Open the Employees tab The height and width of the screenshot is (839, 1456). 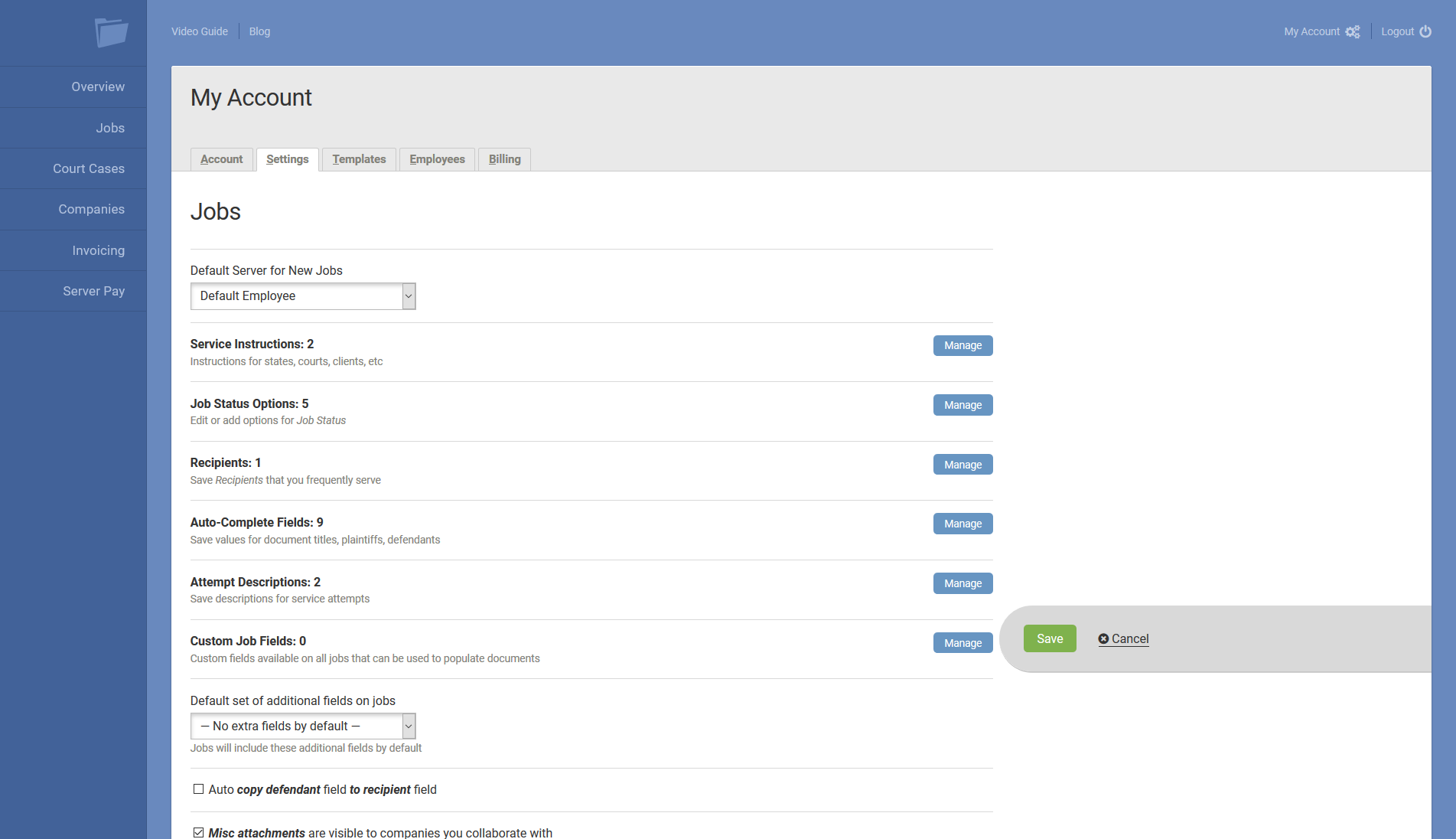pos(437,159)
